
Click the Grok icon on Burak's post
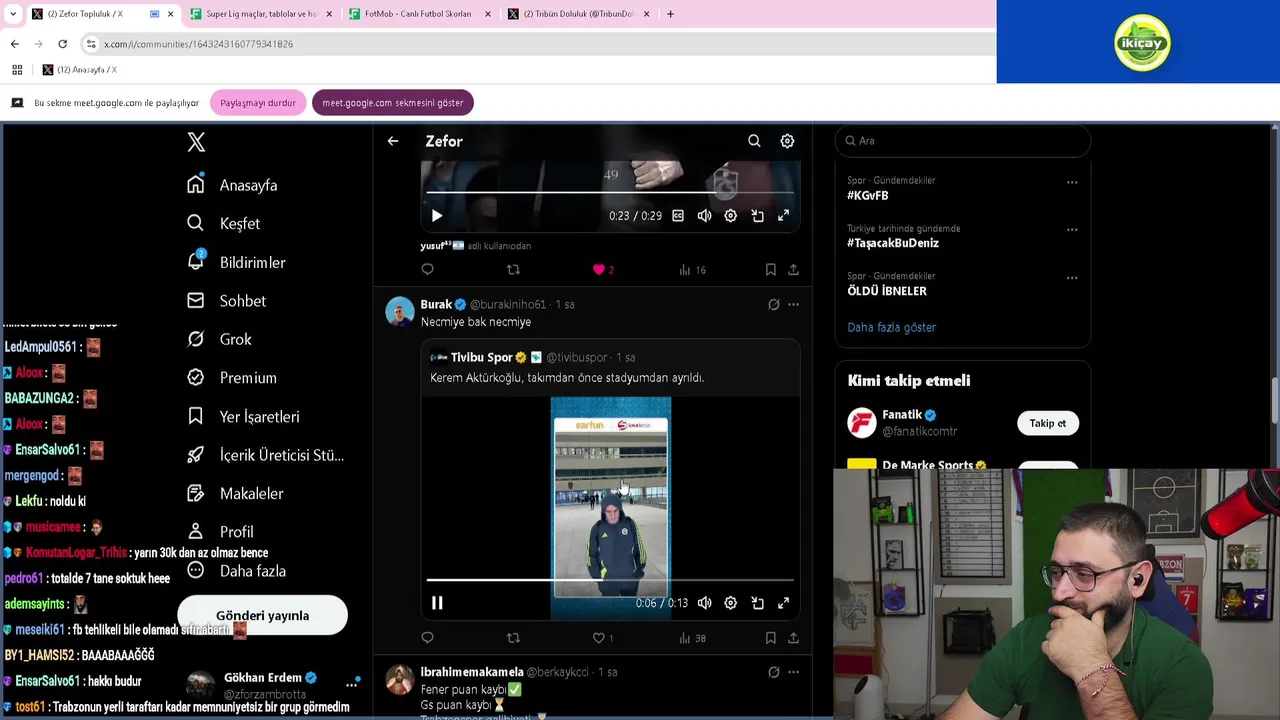(773, 304)
